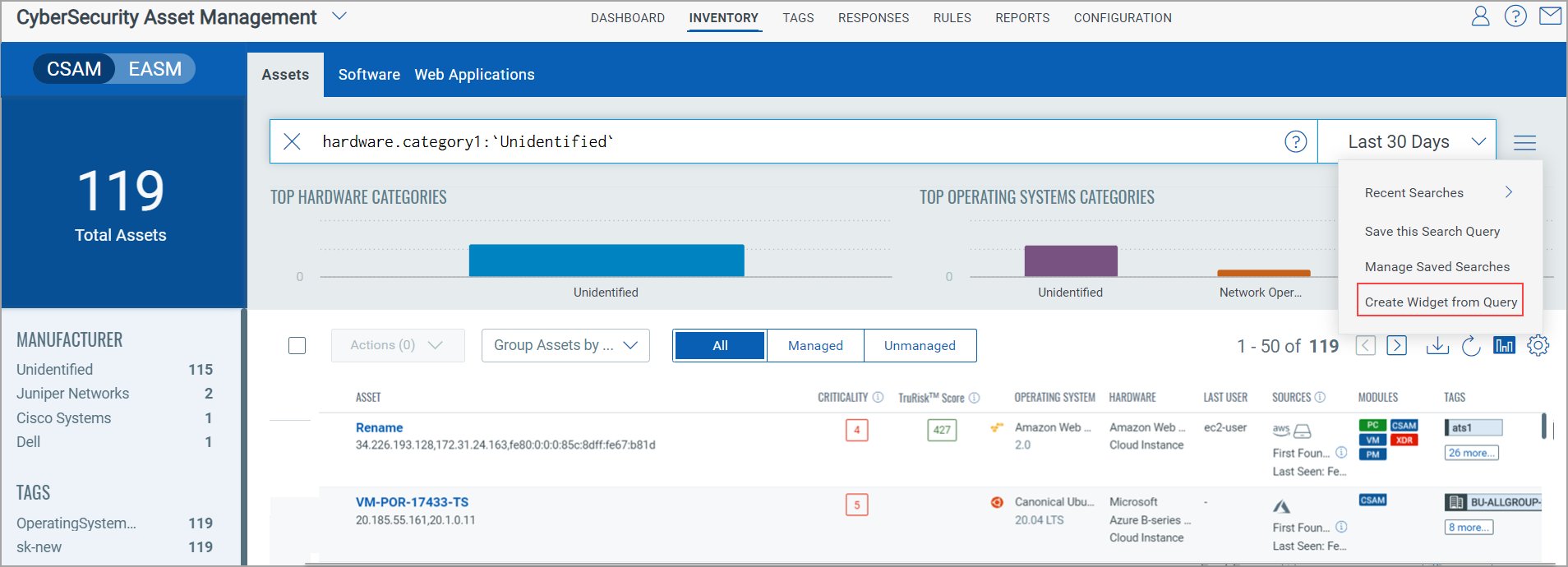Show info for the Criticality column
Screen dimensions: 1568x567
point(878,397)
